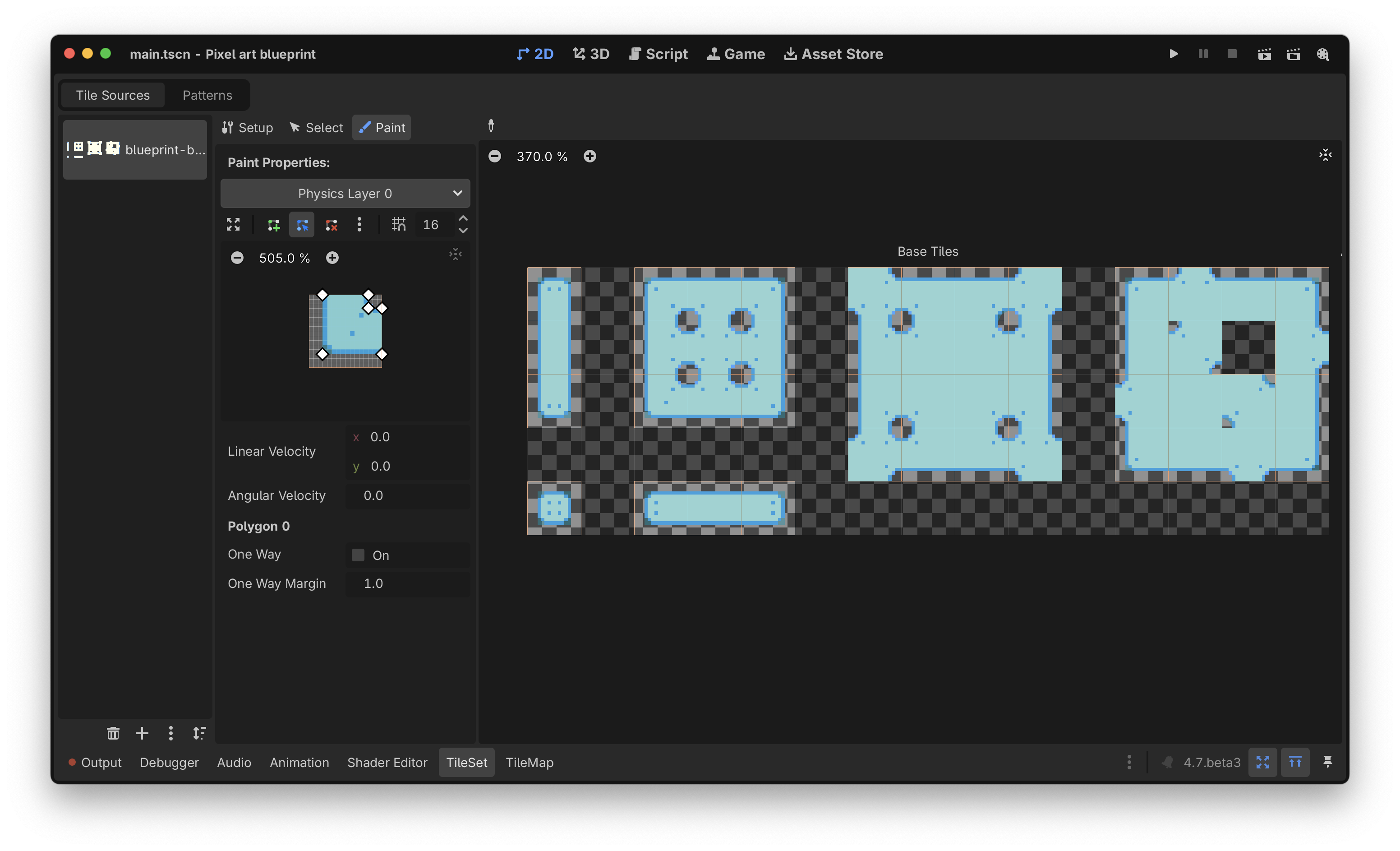This screenshot has width=1400, height=851.
Task: Open the TileMap bottom panel
Action: (530, 762)
